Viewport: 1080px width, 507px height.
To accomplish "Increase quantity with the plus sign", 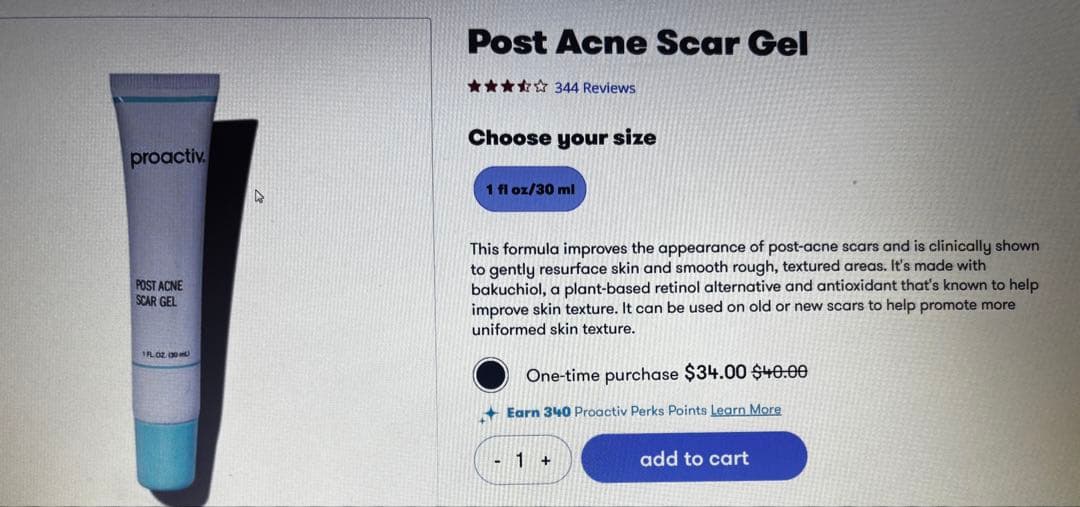I will pos(545,460).
